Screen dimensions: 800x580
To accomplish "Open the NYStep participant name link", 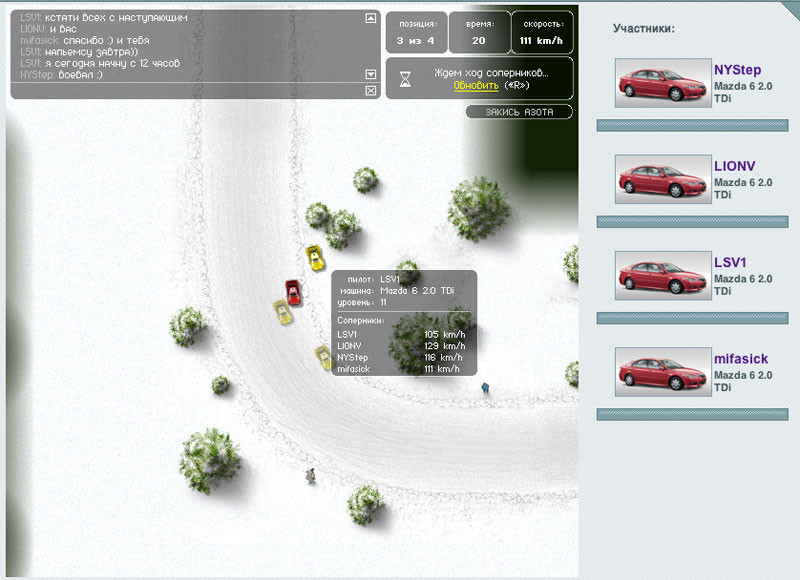I will coord(738,70).
